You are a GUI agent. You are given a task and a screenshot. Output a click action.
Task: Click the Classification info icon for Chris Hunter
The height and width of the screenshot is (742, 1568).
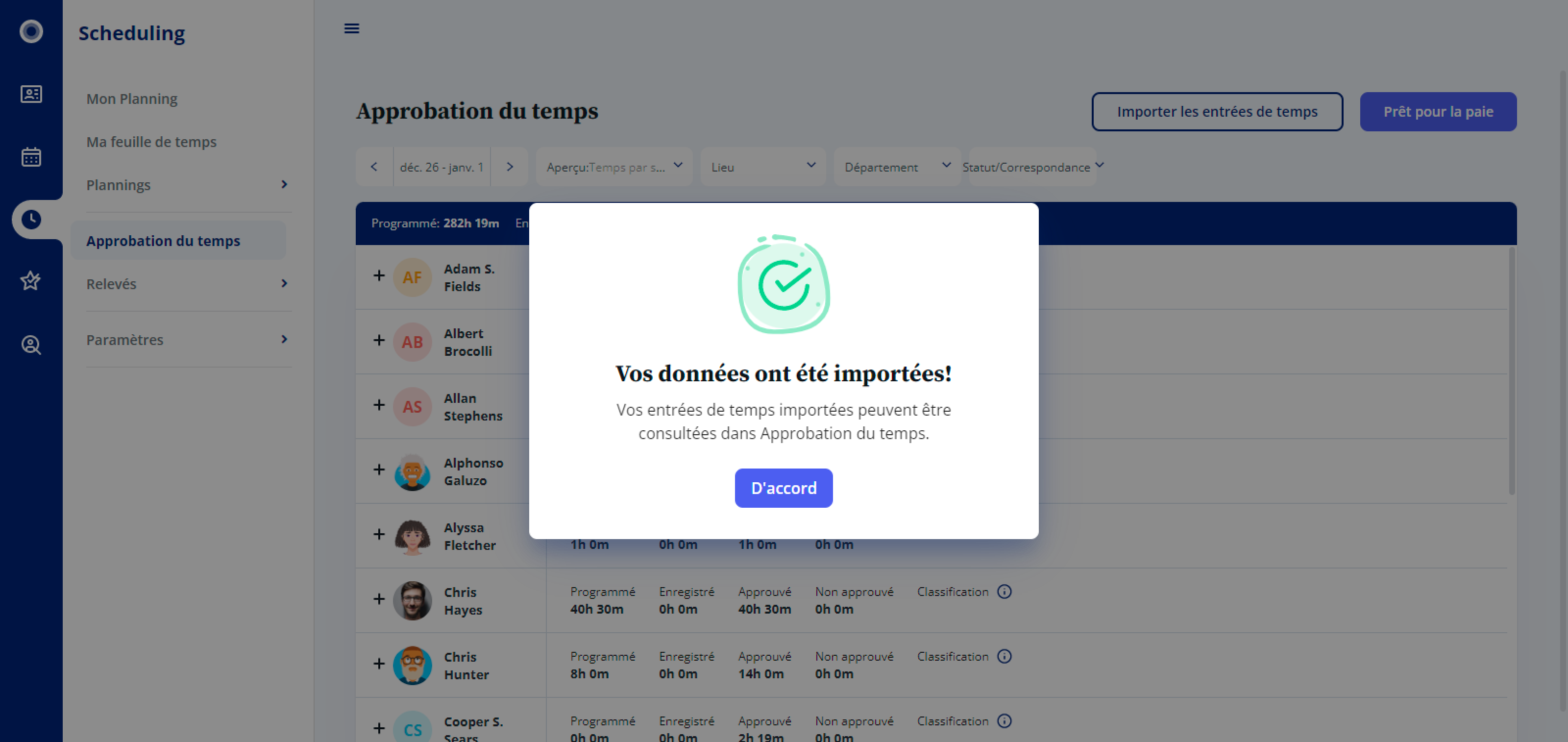point(1004,656)
